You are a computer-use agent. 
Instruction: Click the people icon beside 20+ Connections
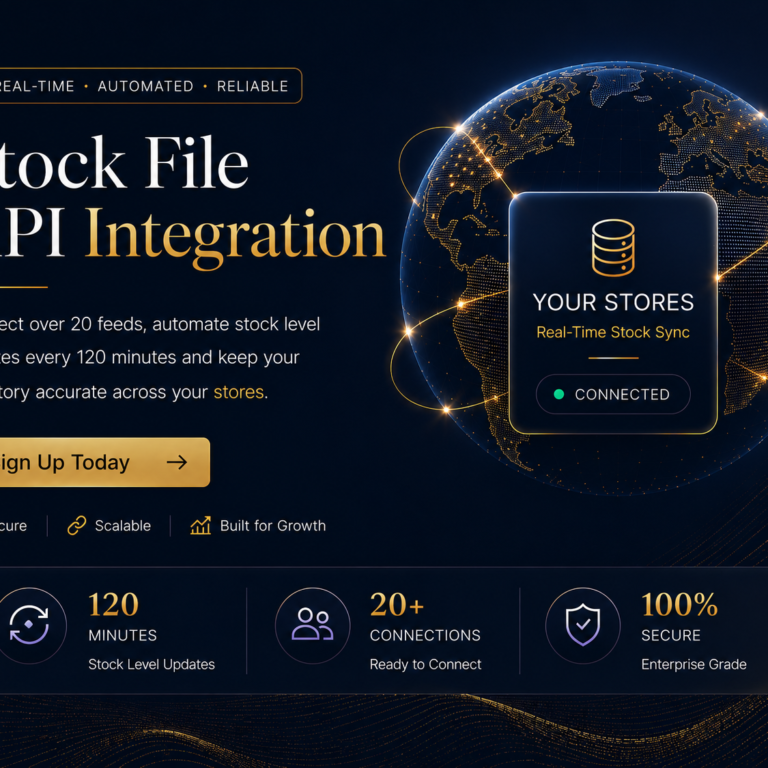click(x=312, y=624)
